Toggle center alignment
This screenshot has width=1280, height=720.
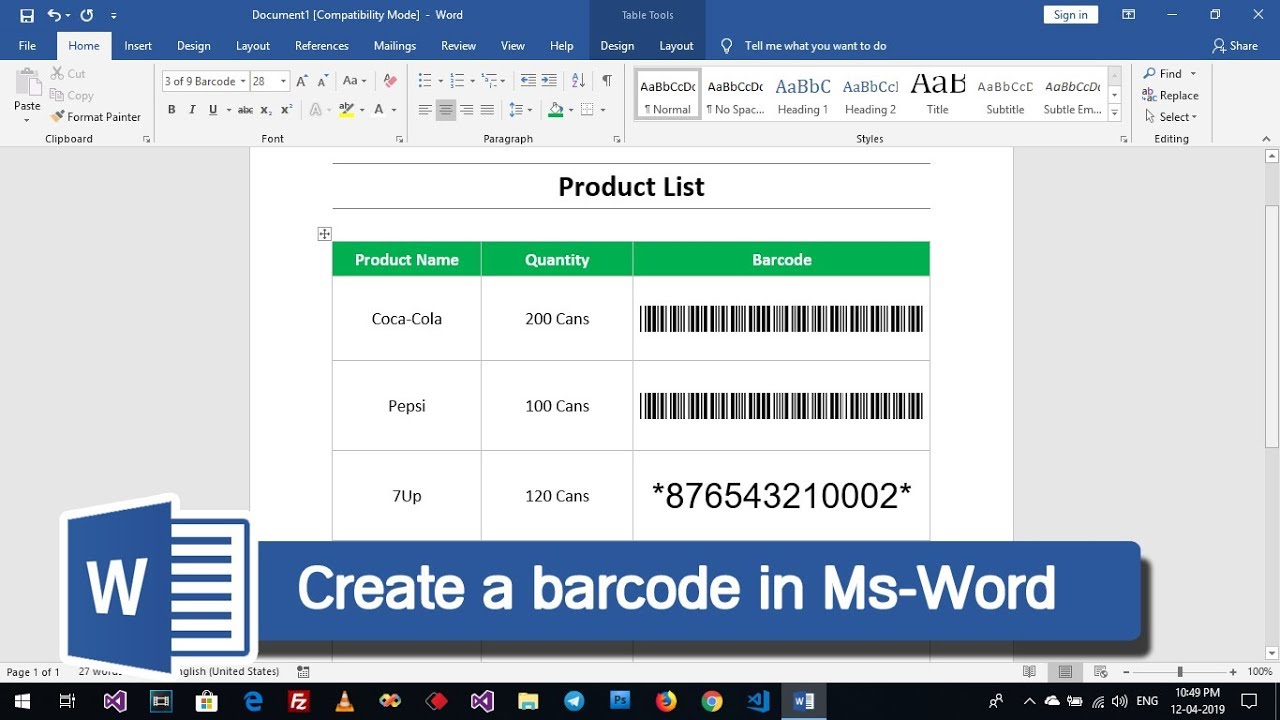tap(446, 110)
